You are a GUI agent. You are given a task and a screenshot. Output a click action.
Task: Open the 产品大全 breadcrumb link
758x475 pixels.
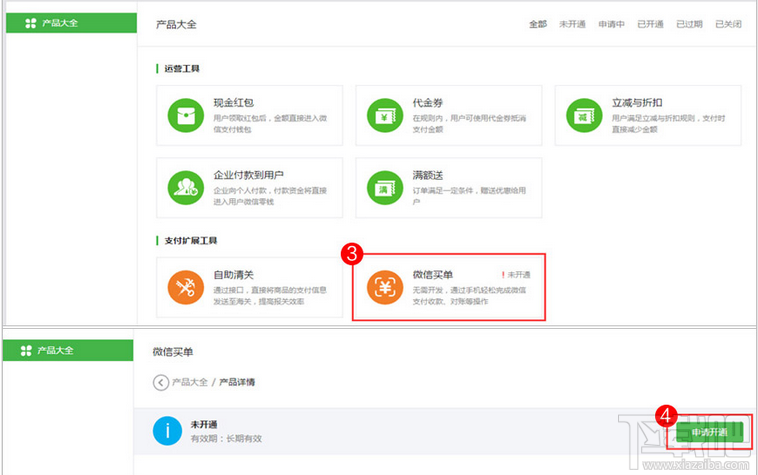[x=190, y=382]
